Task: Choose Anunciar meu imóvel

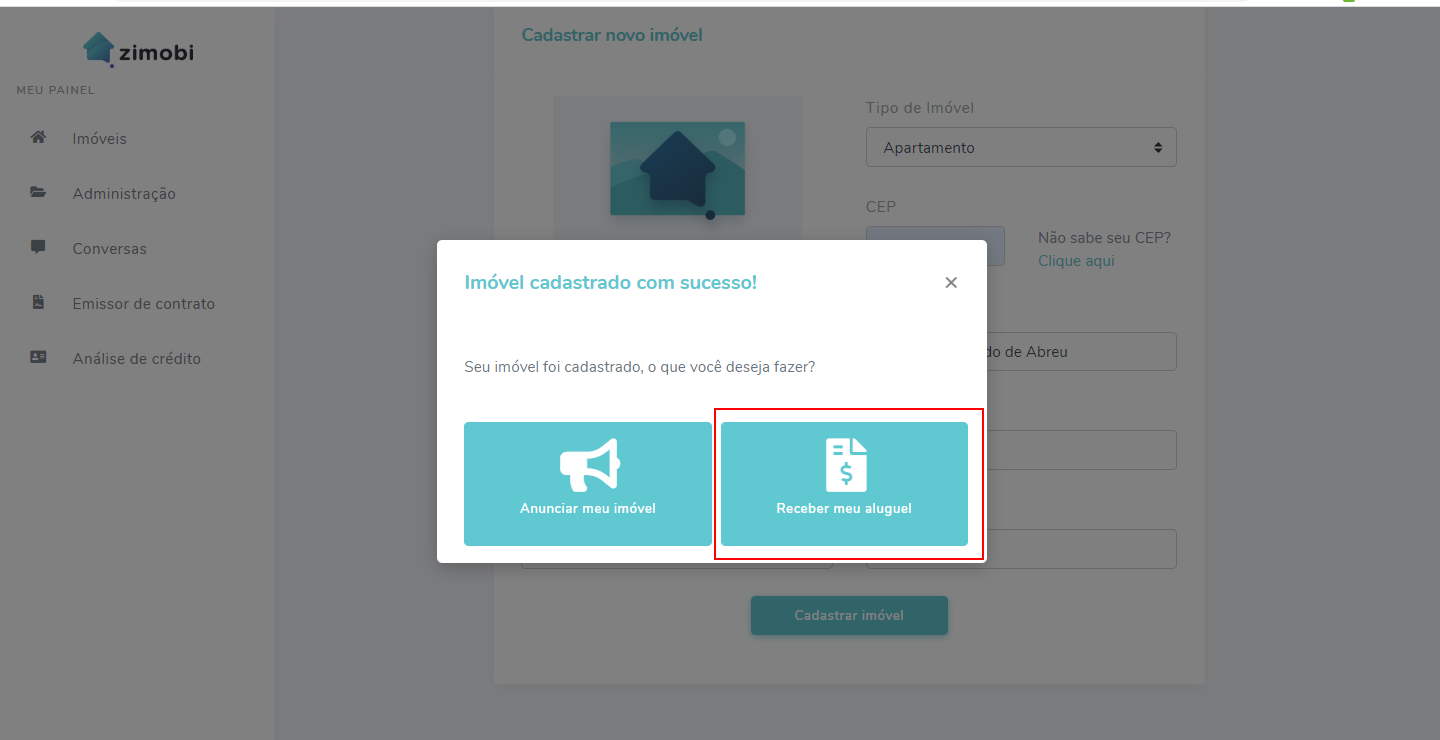Action: pyautogui.click(x=588, y=484)
